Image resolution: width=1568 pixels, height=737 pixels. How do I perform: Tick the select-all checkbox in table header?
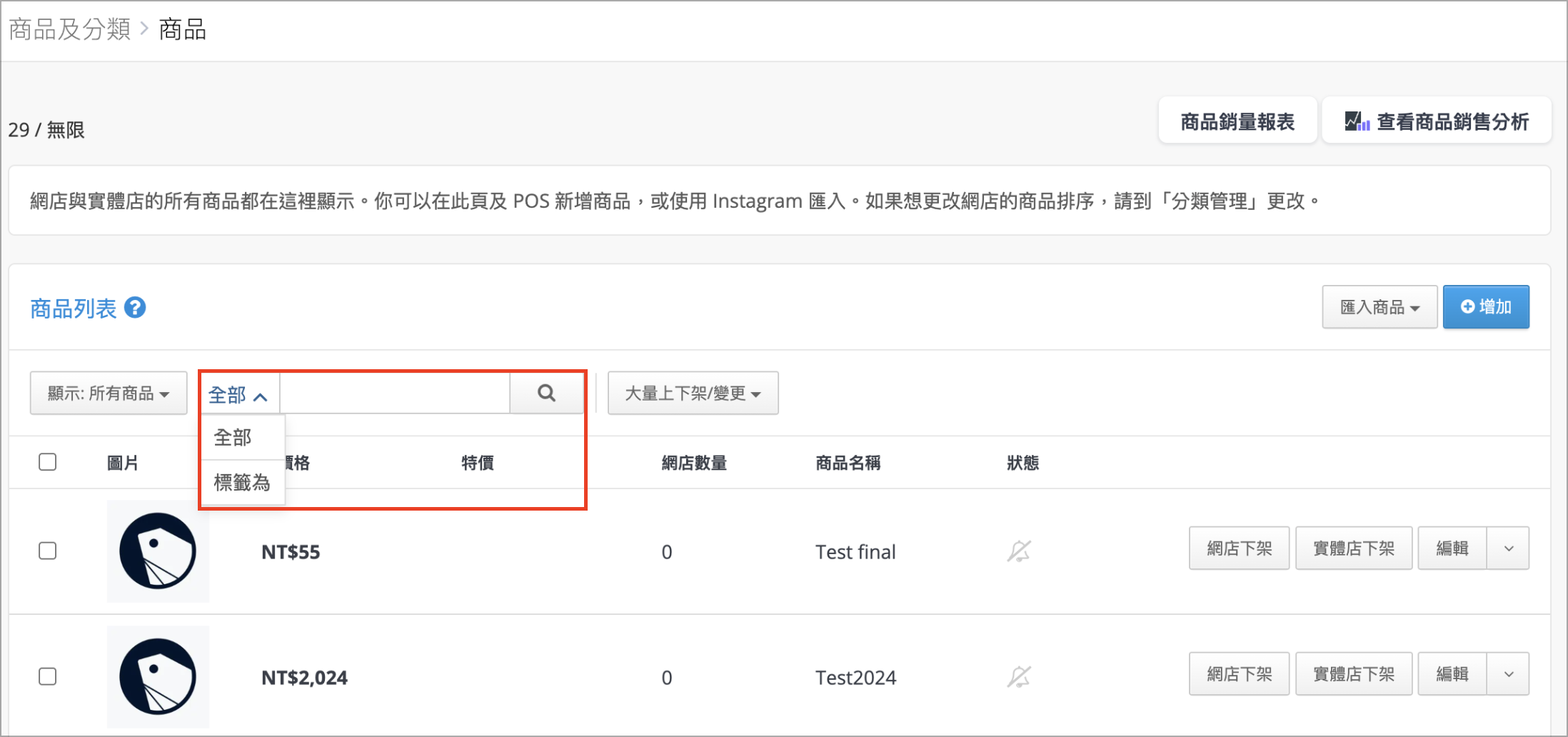click(x=48, y=462)
